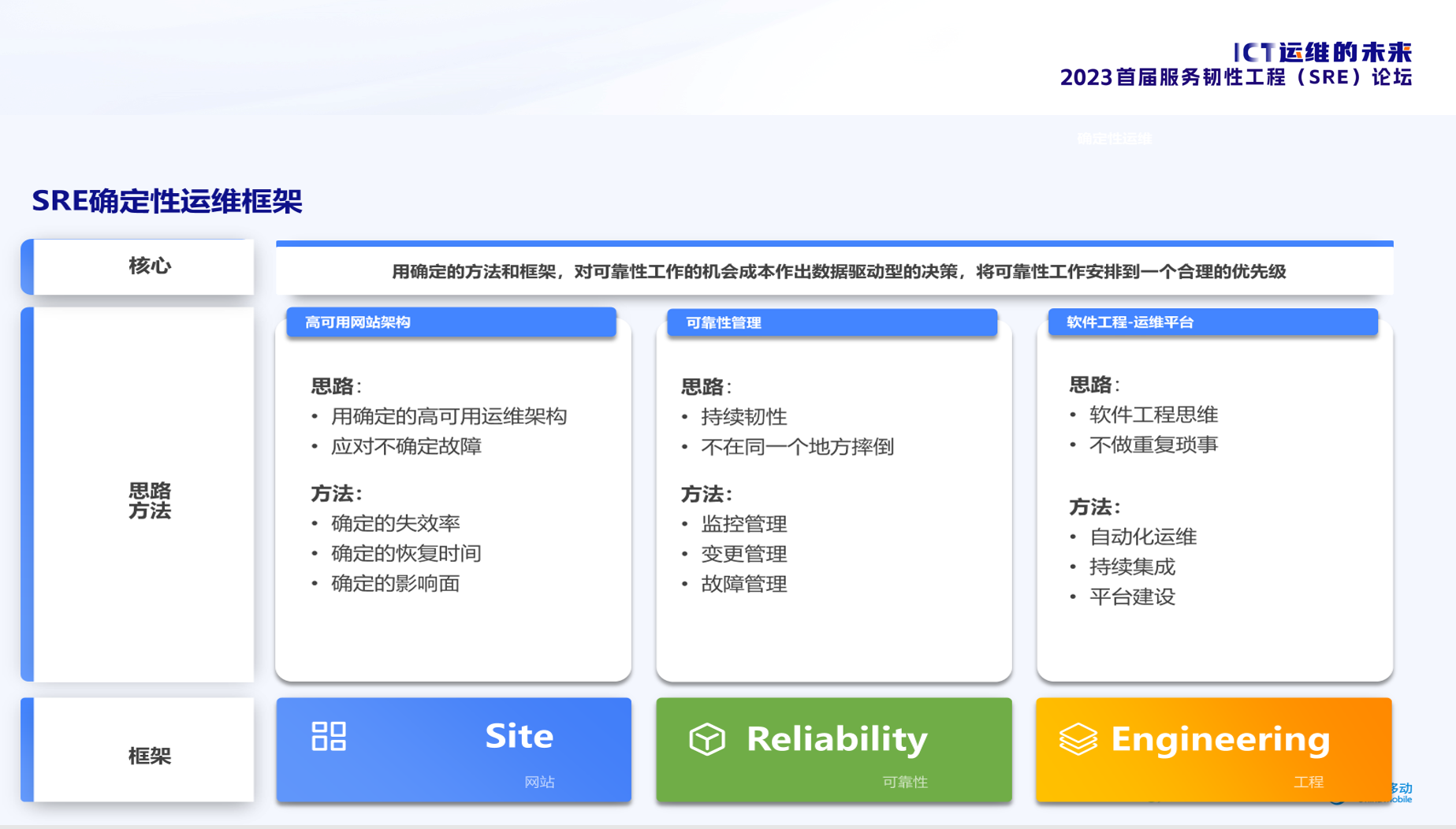Select the stacked layers icon next to Engineering
The image size is (1456, 829).
[x=1080, y=739]
